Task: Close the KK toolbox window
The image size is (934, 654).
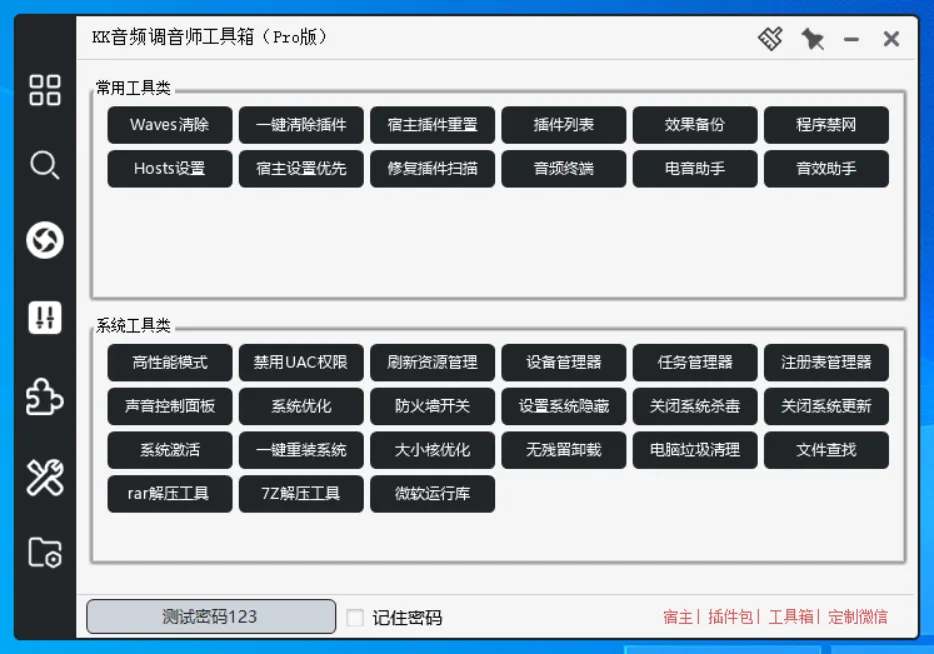Action: (891, 39)
